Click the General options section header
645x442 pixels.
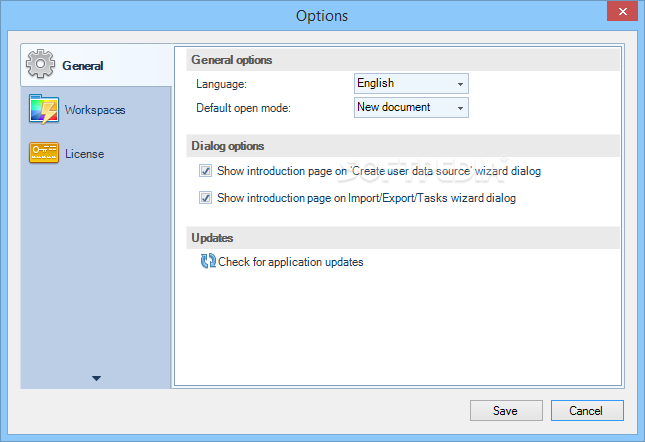pos(232,60)
